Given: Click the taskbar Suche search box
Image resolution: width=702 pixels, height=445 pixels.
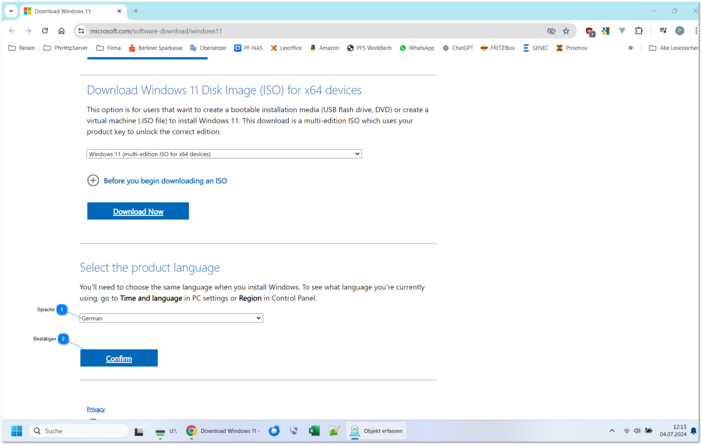Looking at the screenshot, I should click(x=80, y=431).
